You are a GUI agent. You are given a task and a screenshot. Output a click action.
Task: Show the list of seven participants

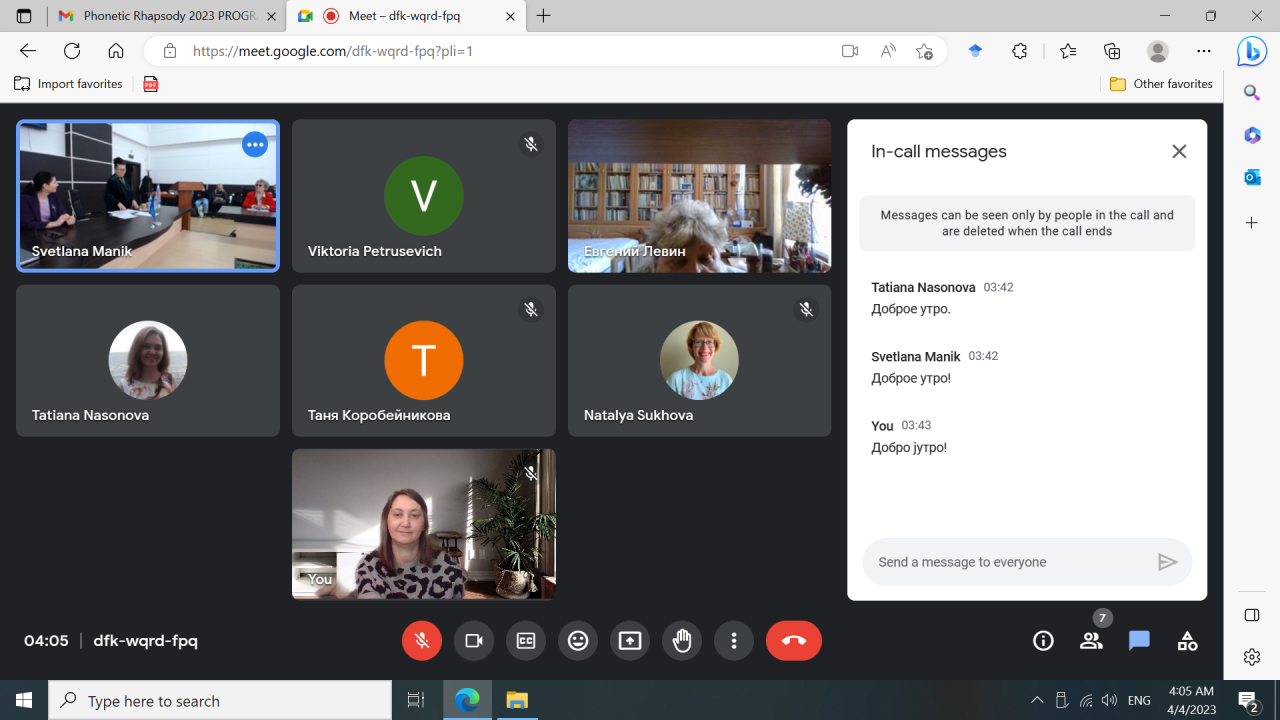click(x=1091, y=641)
